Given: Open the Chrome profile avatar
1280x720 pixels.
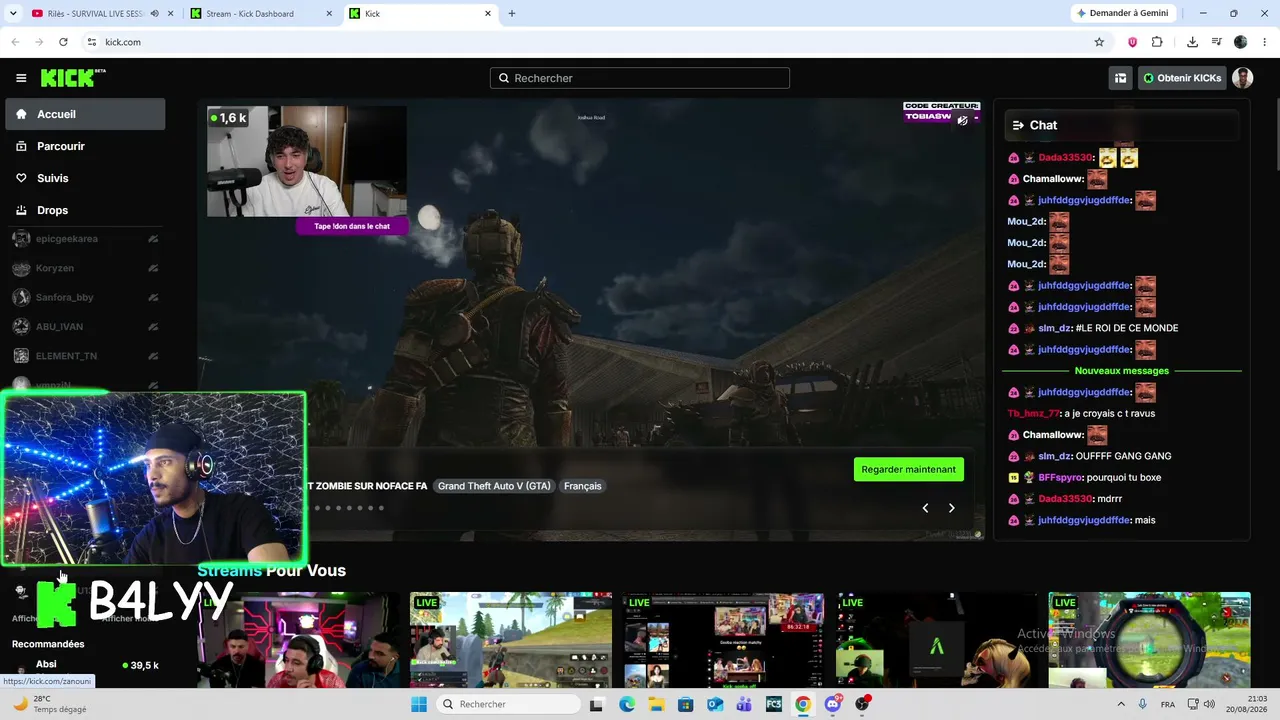Looking at the screenshot, I should (x=1241, y=42).
